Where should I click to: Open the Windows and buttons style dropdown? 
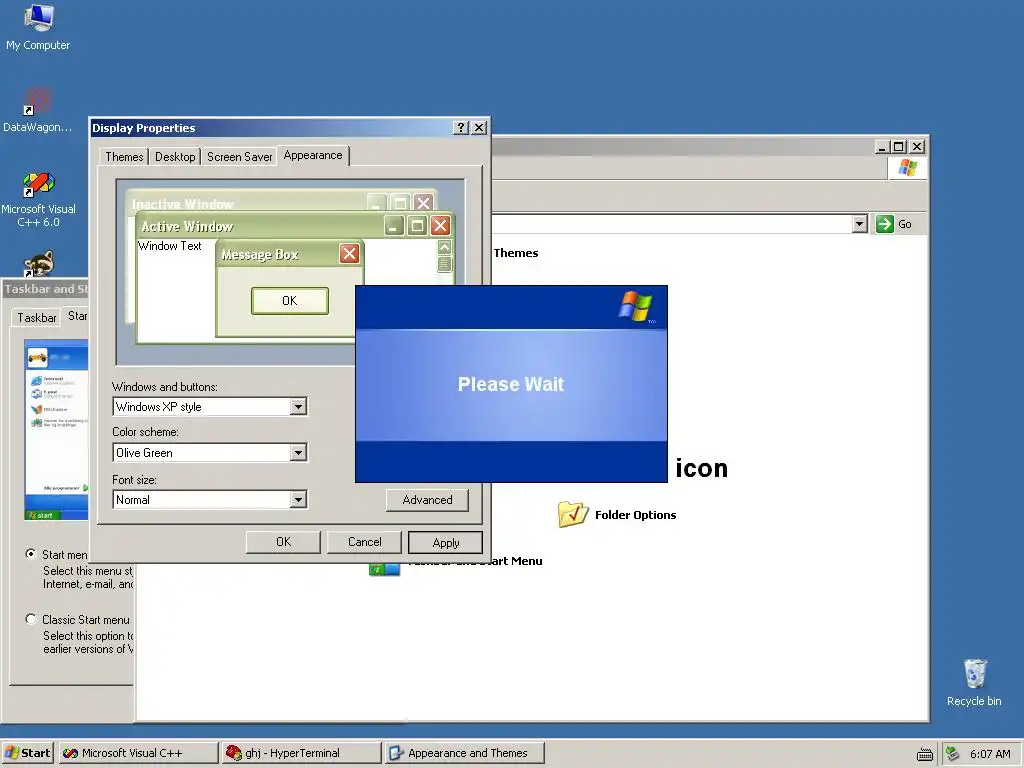[298, 407]
